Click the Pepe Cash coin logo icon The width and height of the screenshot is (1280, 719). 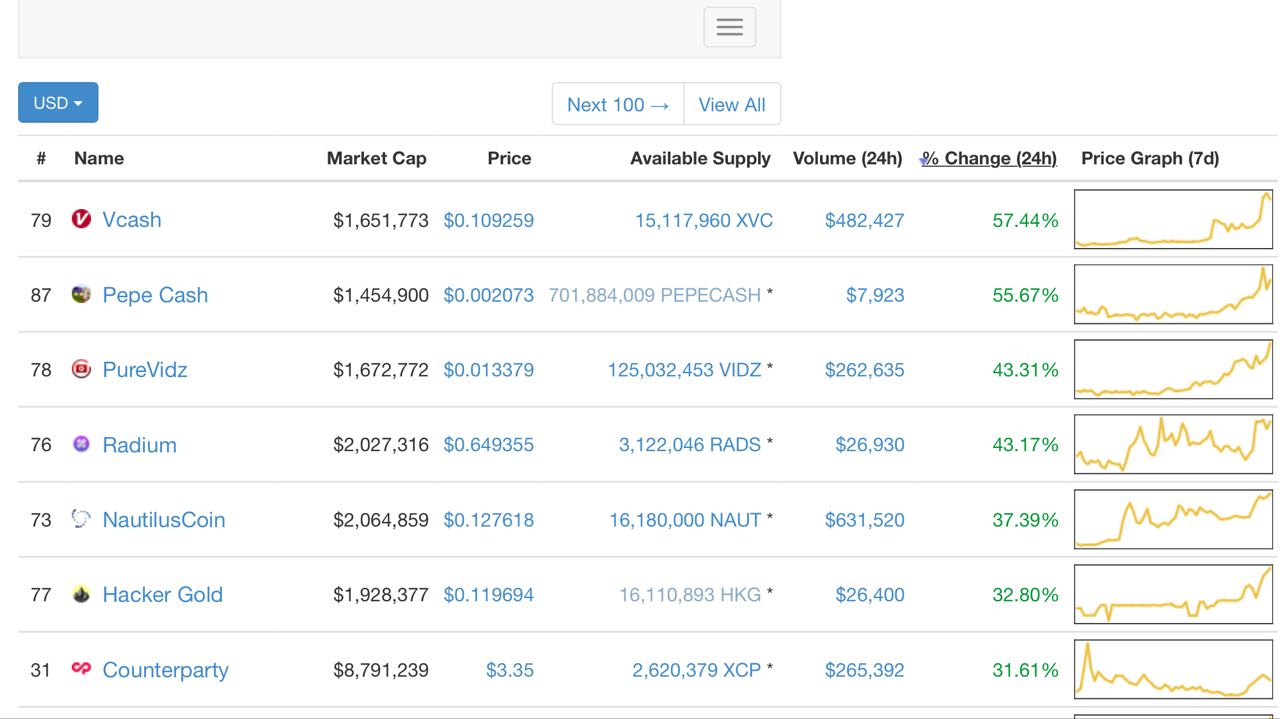click(82, 294)
